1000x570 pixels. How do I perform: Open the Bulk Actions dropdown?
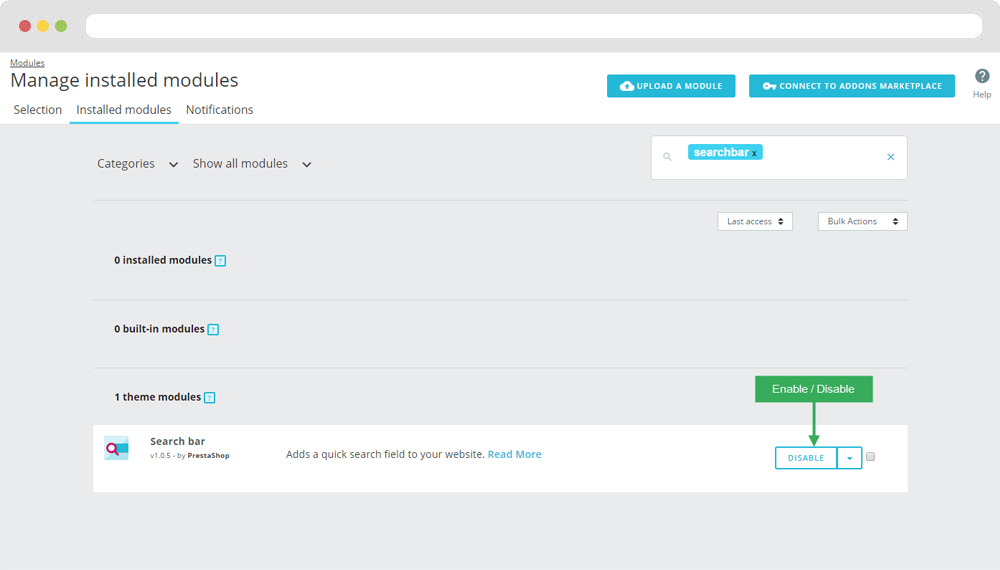(862, 221)
